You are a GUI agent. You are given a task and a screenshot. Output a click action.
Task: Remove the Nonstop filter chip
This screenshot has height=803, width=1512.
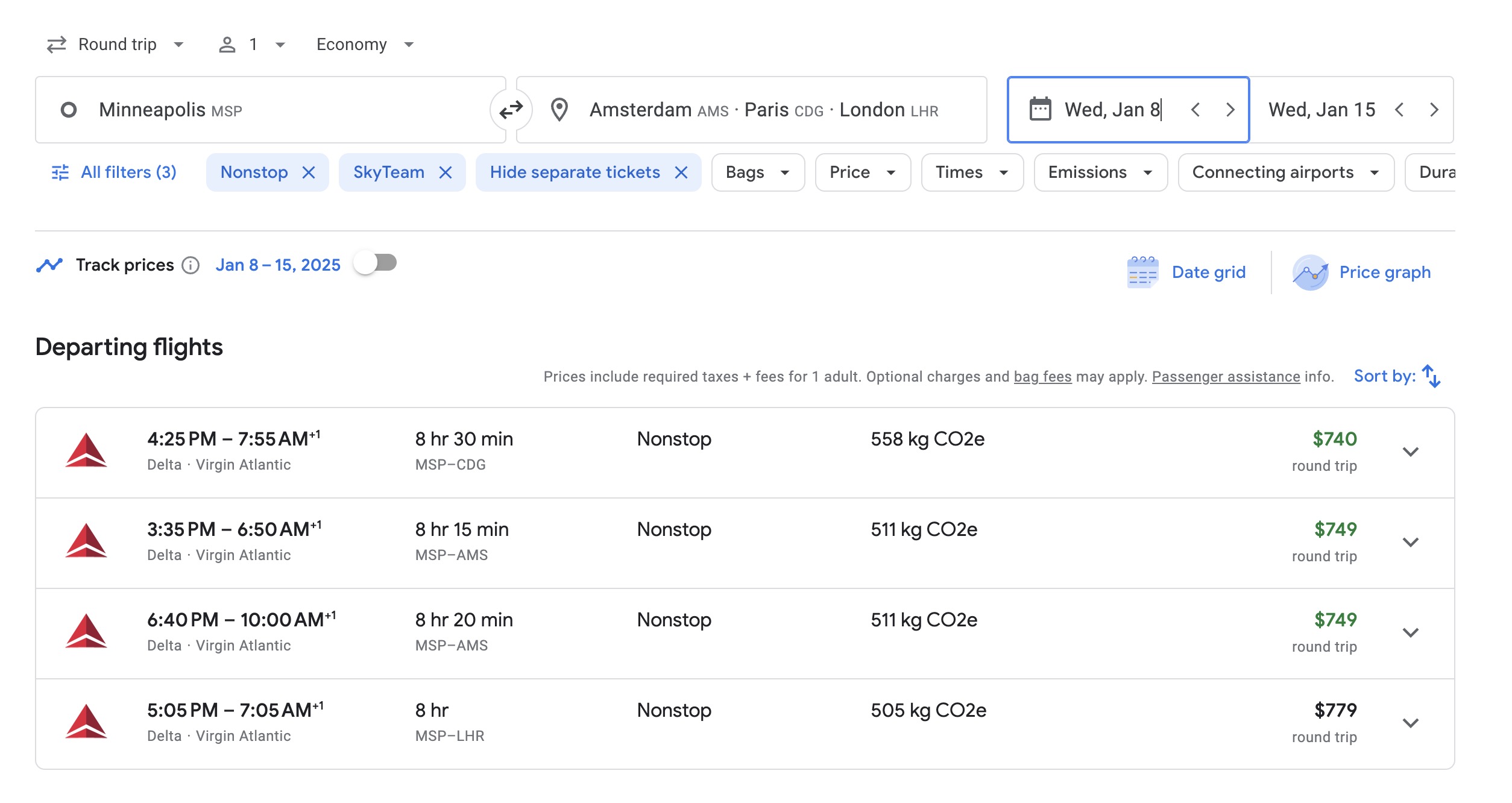point(309,172)
